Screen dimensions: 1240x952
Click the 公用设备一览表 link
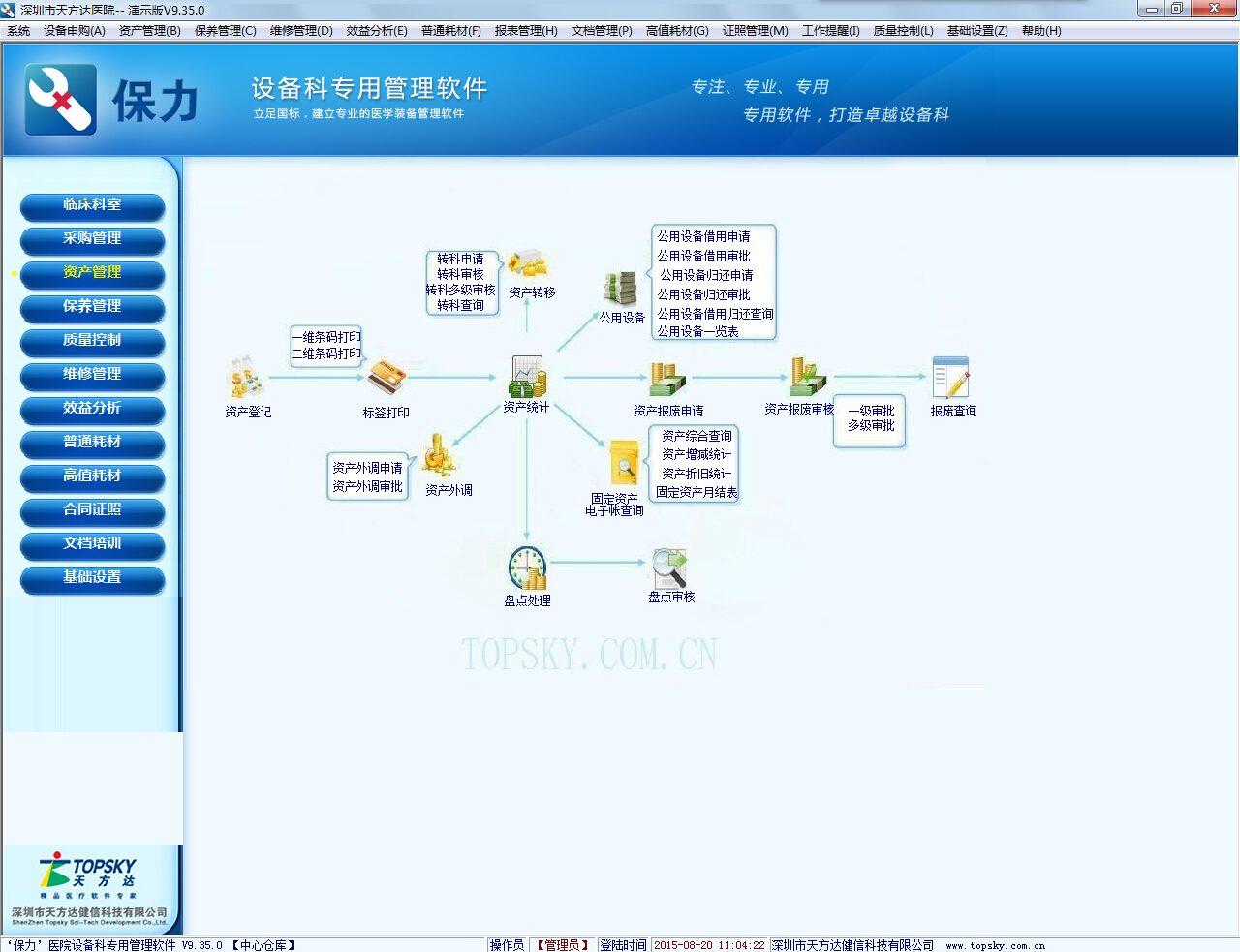click(698, 331)
